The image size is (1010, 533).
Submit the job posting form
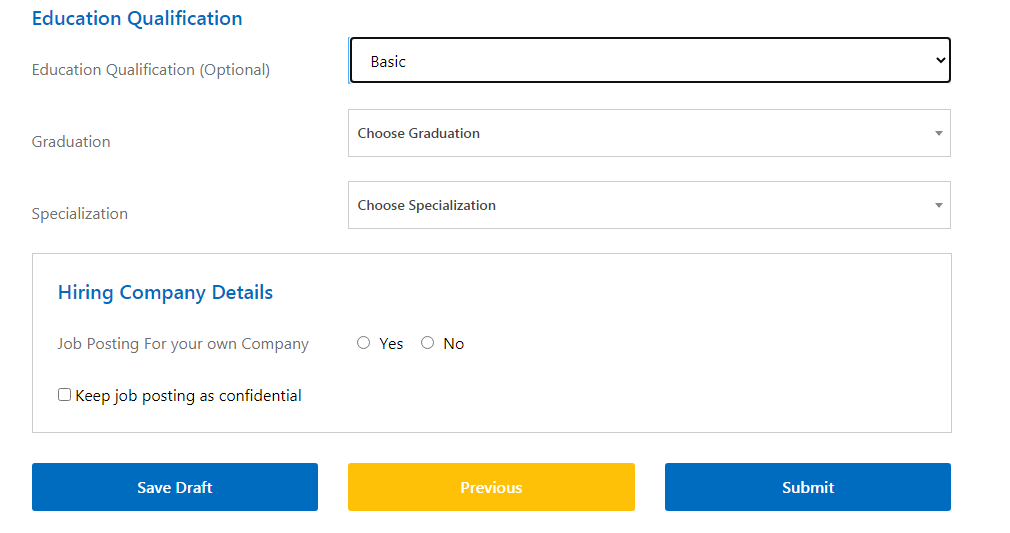tap(808, 487)
